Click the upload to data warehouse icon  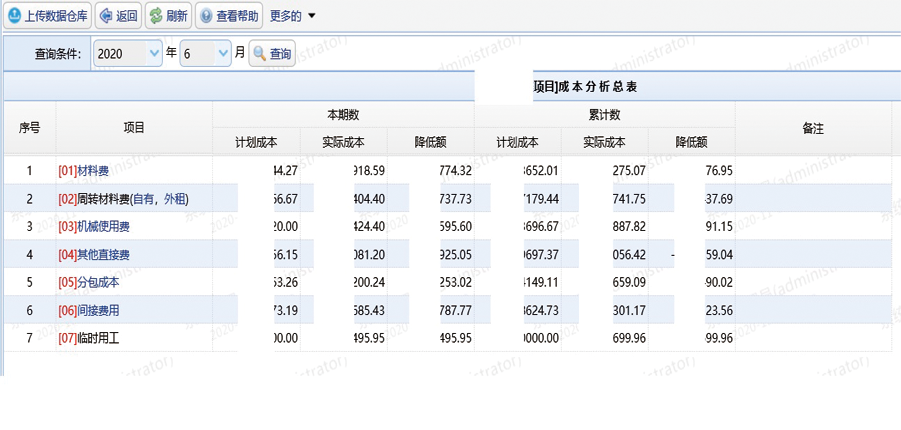tap(15, 16)
